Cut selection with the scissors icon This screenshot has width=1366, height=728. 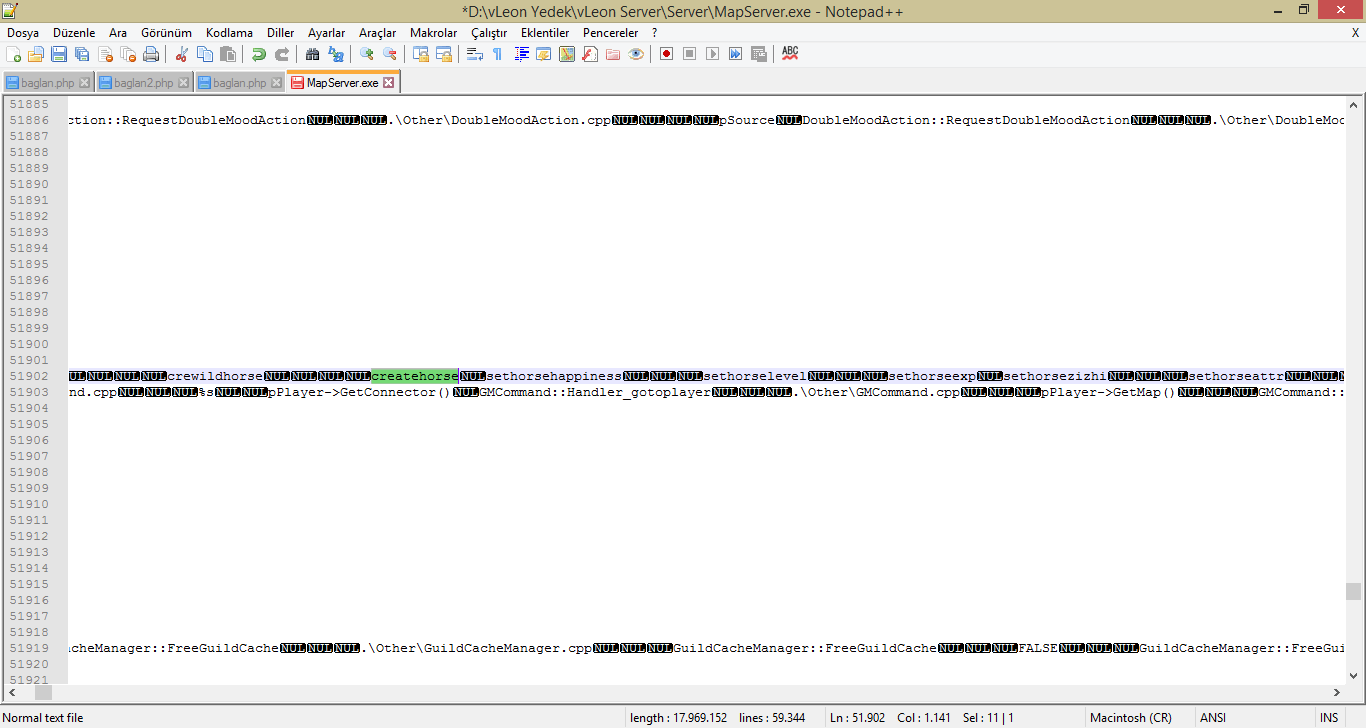[182, 54]
